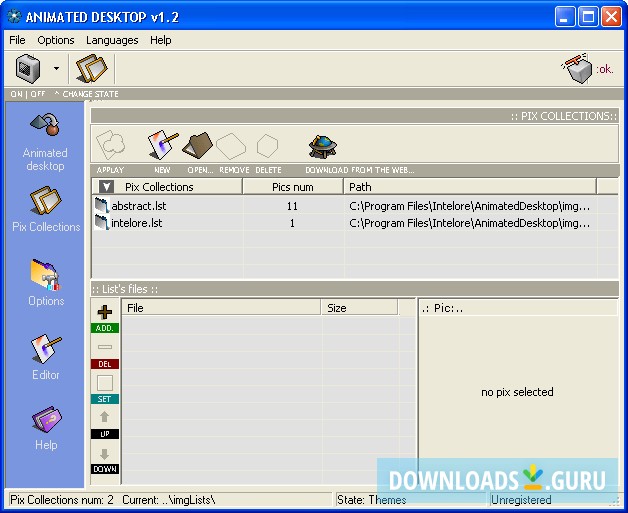
Task: Open the Editor from the sidebar
Action: [x=46, y=357]
